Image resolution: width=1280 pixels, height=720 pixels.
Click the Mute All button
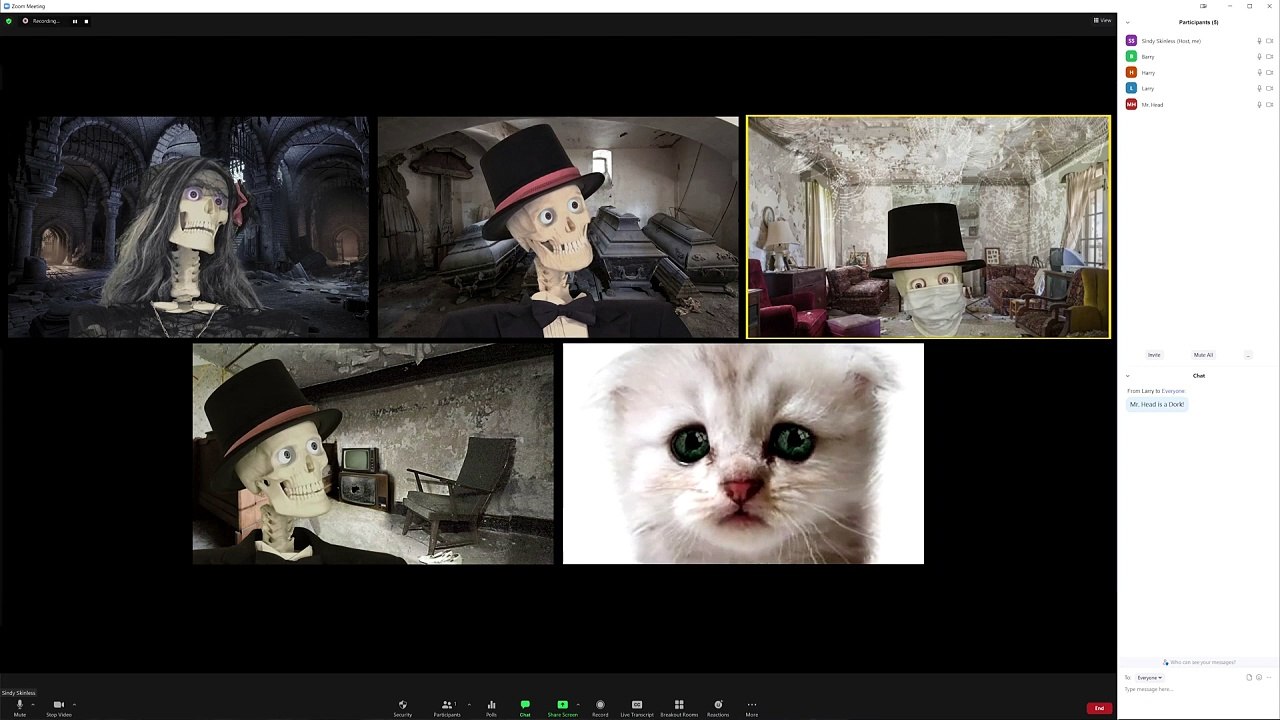(x=1203, y=355)
